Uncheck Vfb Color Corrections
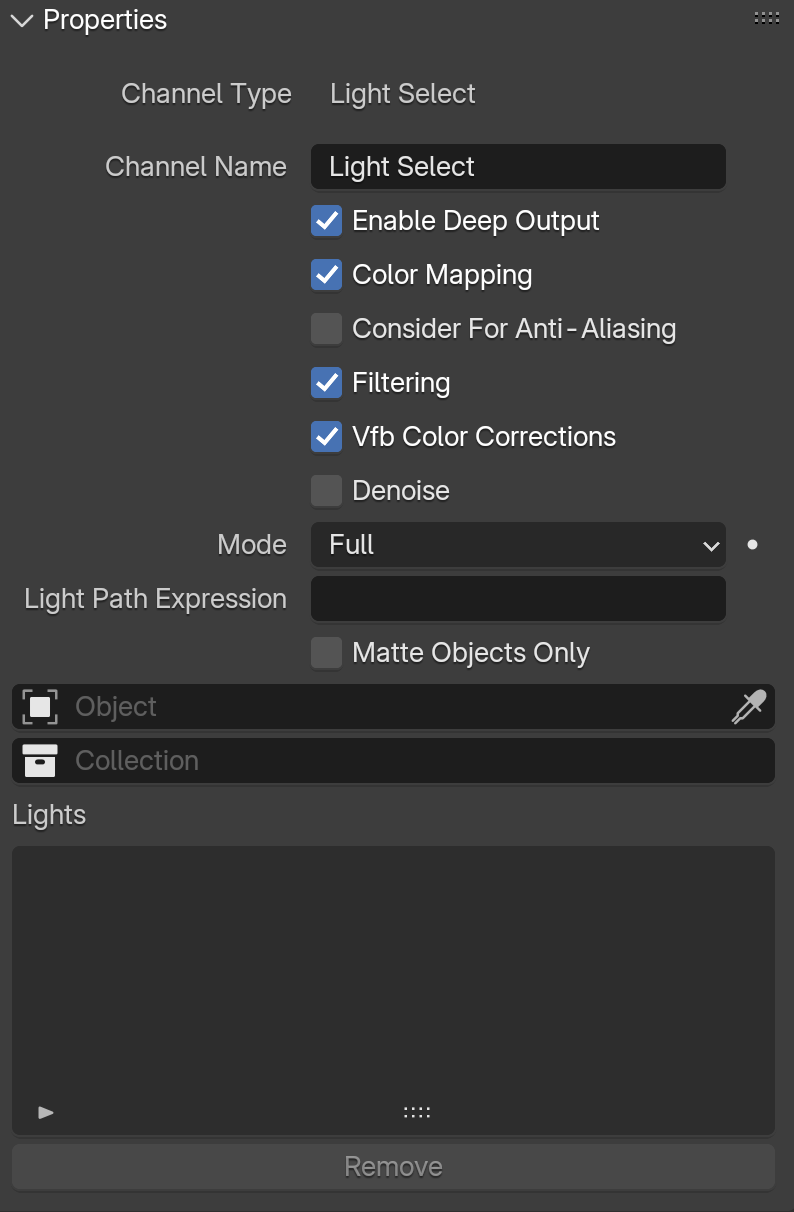Viewport: 794px width, 1212px height. (326, 437)
